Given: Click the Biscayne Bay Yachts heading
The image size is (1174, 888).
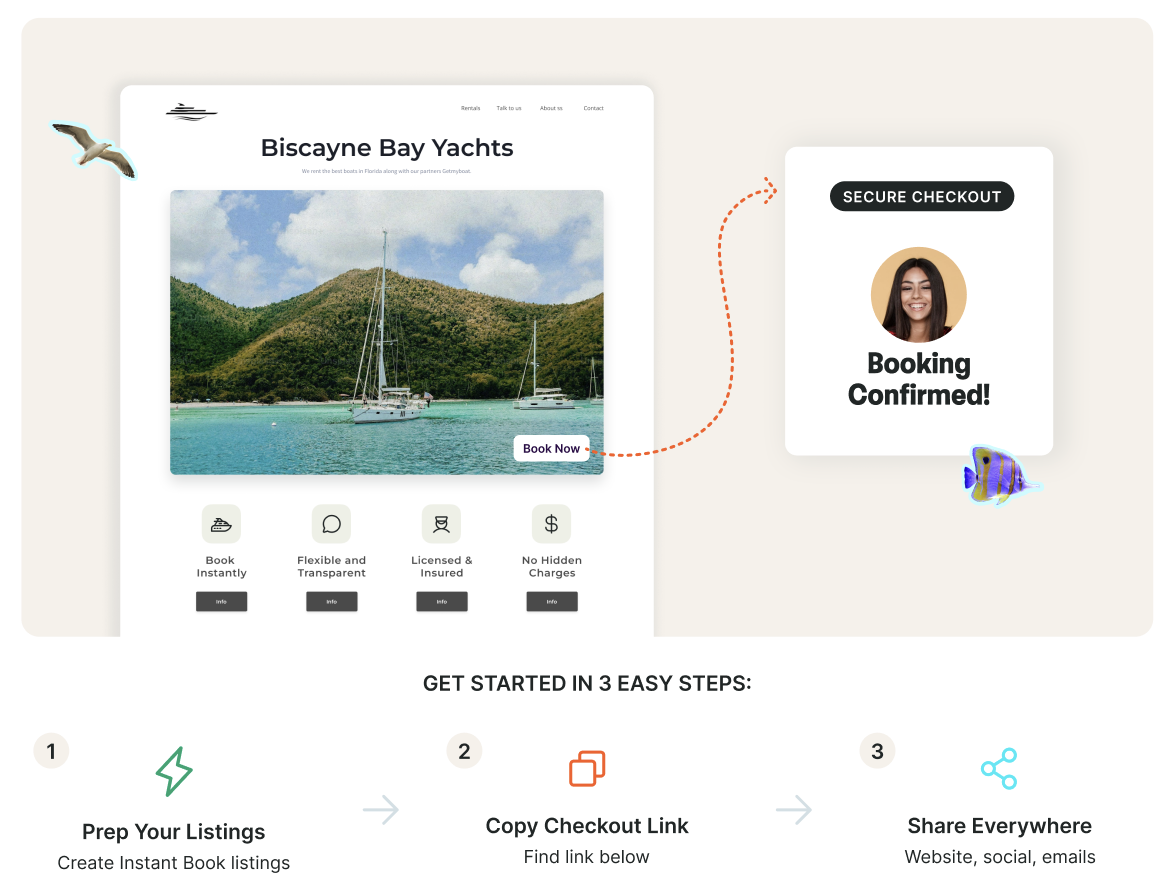Looking at the screenshot, I should click(387, 148).
